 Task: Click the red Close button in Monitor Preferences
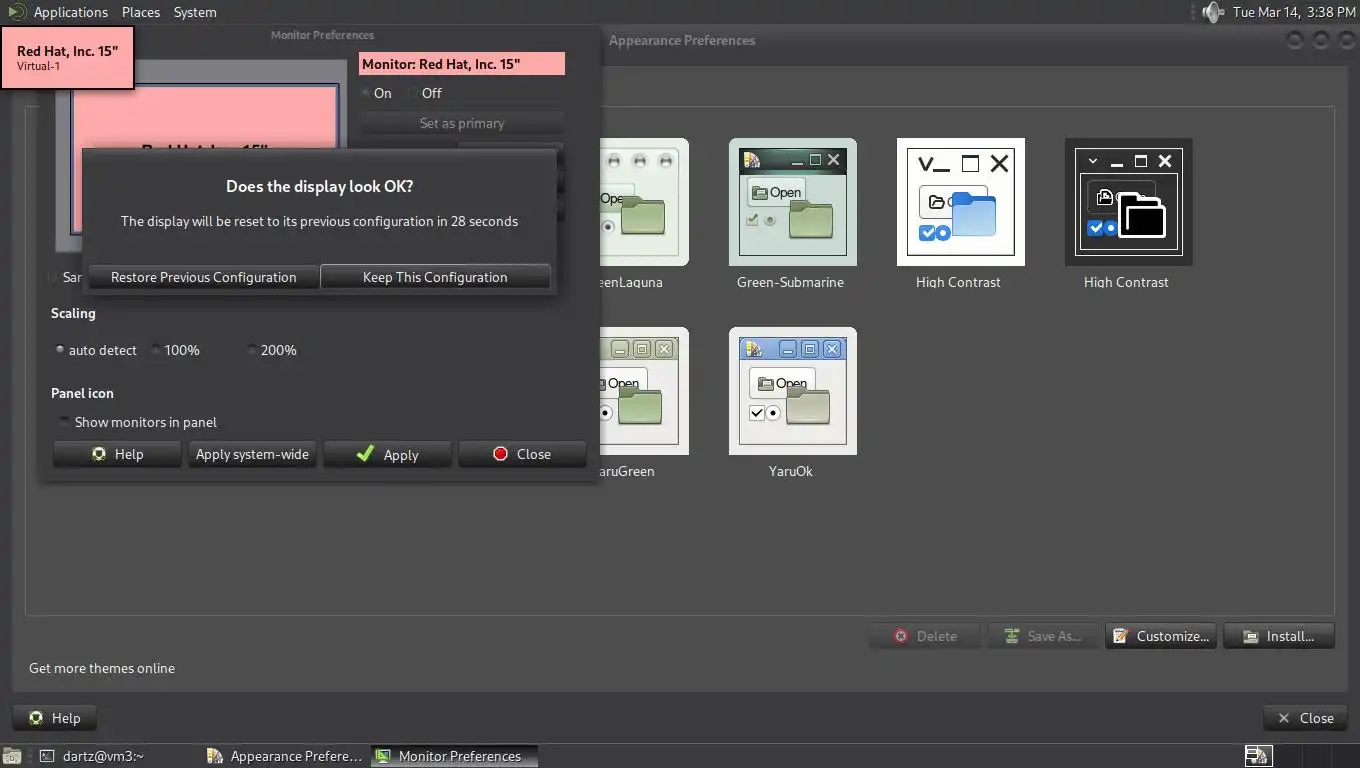522,454
